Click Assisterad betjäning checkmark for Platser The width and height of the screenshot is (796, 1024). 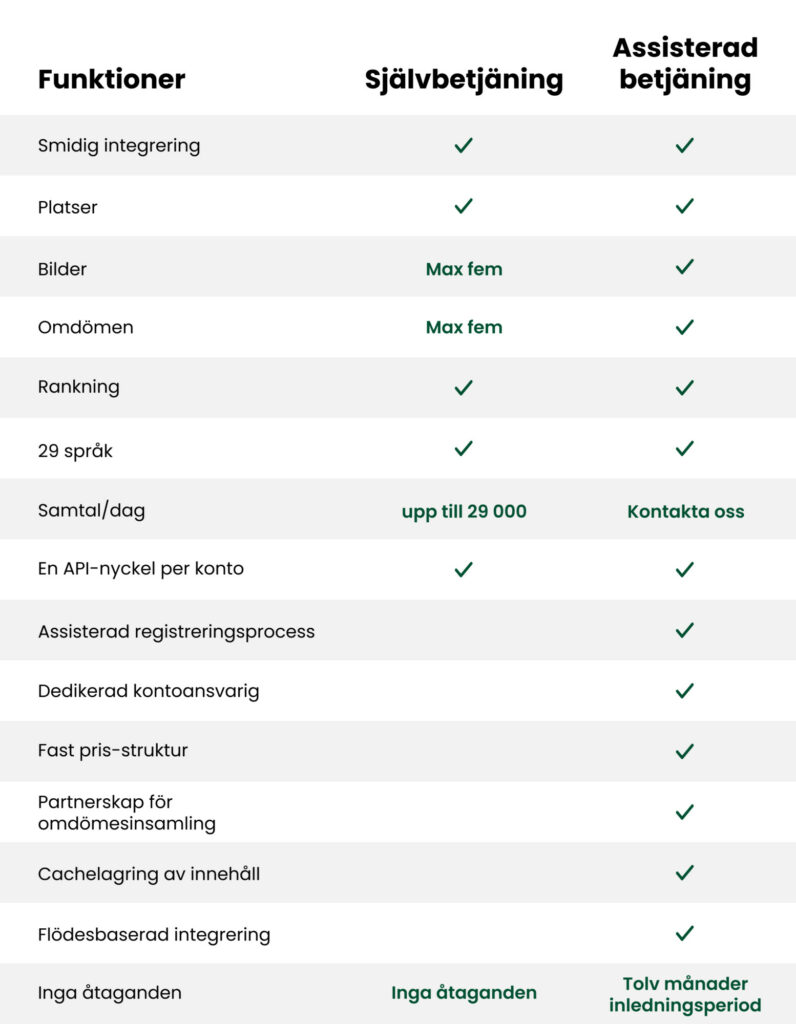[684, 206]
